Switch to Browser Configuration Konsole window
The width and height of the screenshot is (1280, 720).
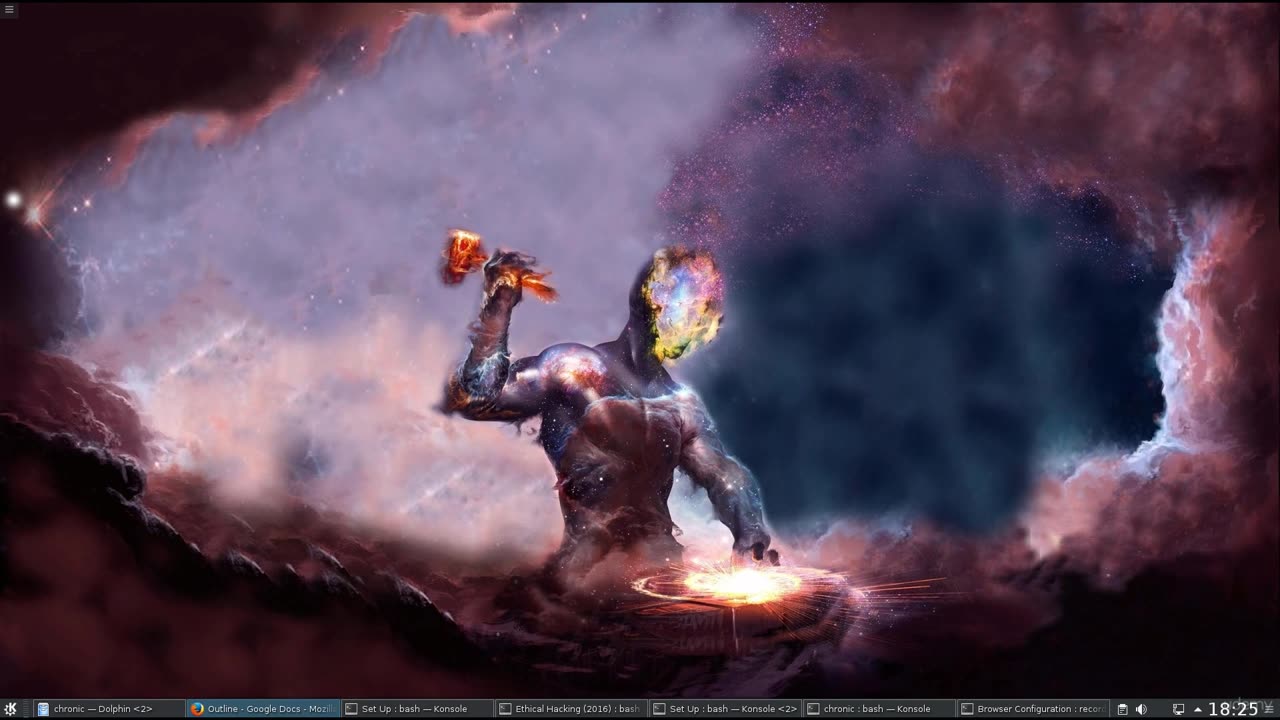click(1033, 709)
